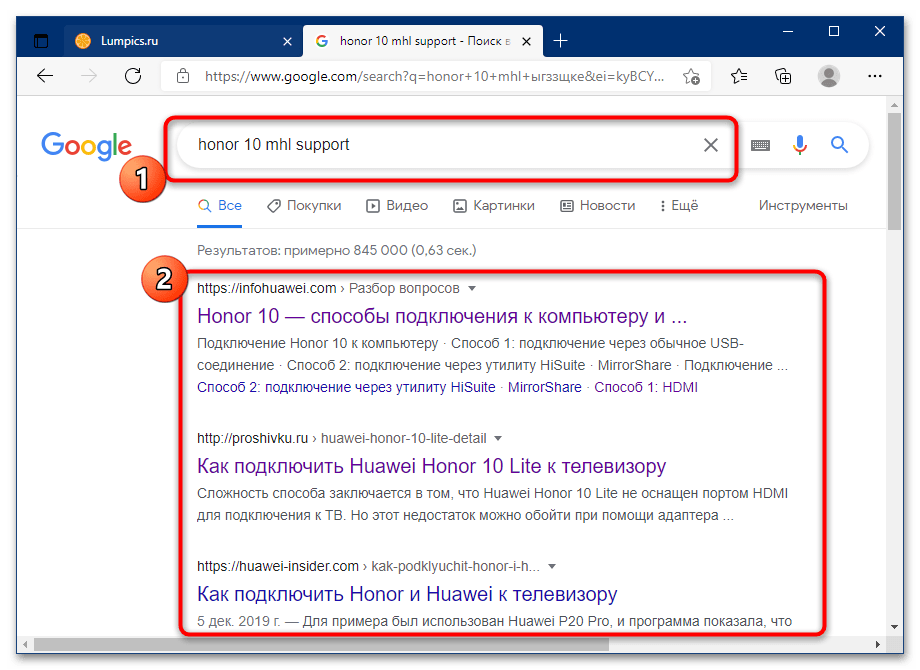Click the https://huawei-insider.com URL text
The height and width of the screenshot is (670, 920).
pos(278,566)
